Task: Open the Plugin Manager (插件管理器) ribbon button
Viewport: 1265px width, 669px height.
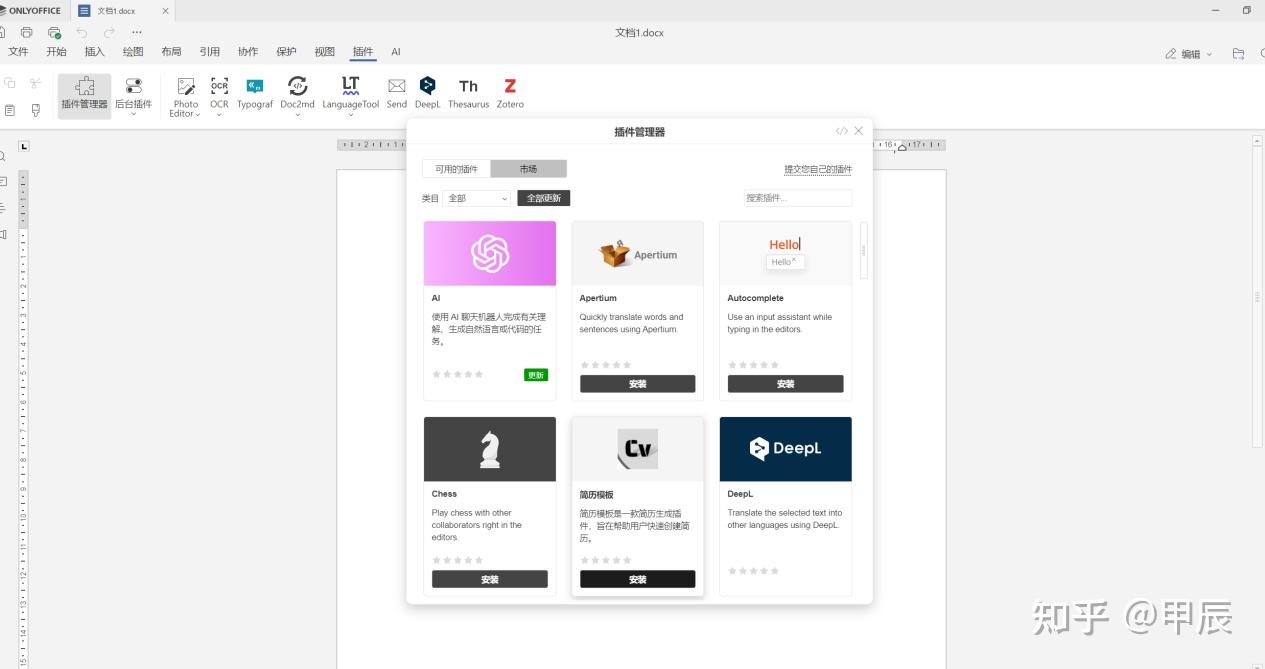Action: tap(84, 95)
